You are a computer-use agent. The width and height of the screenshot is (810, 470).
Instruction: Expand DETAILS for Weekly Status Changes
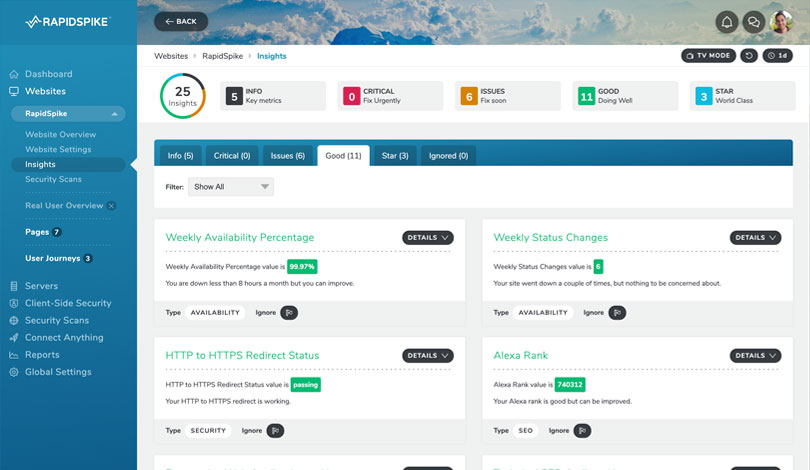pos(755,238)
